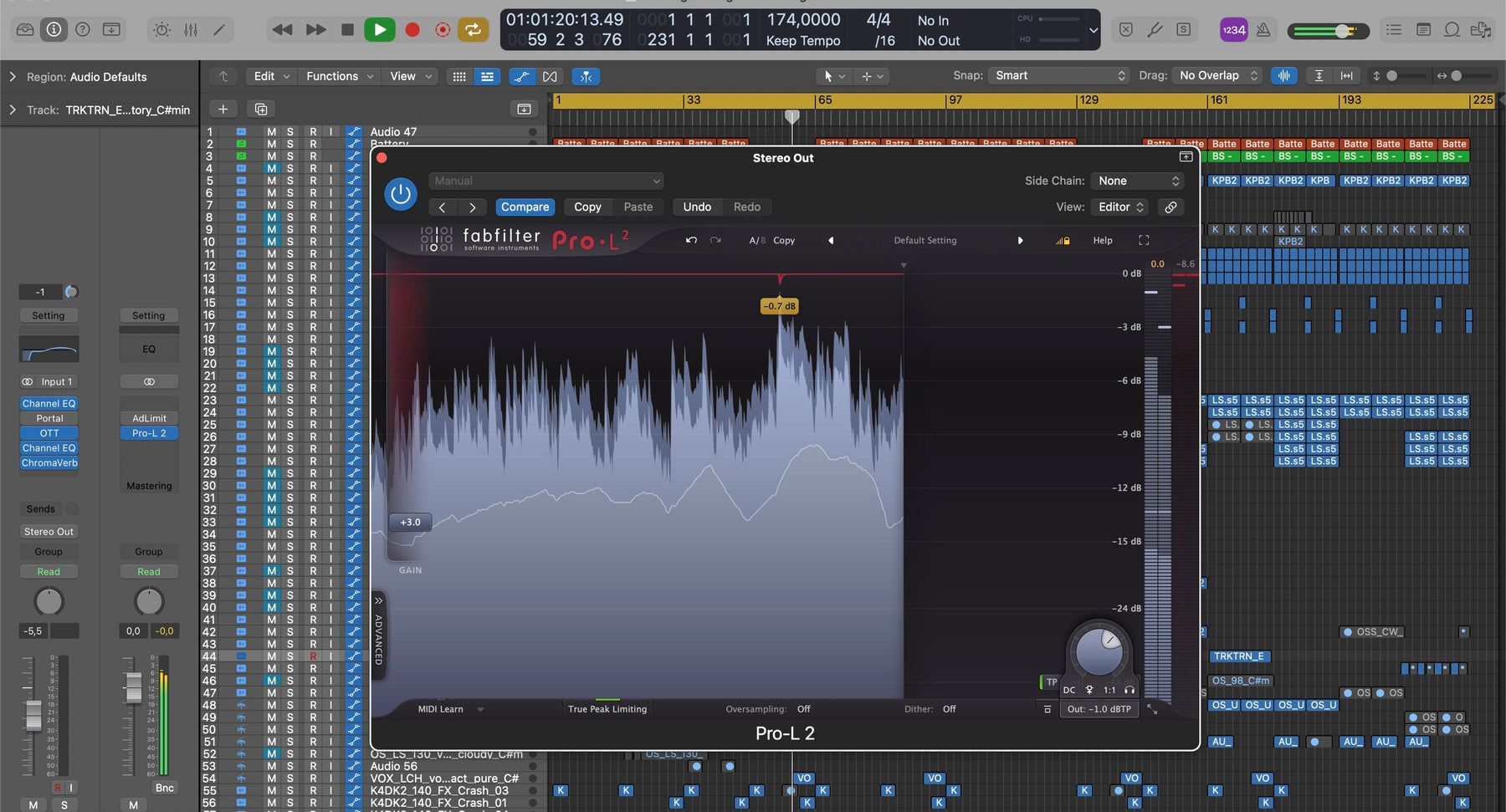Image resolution: width=1506 pixels, height=812 pixels.
Task: Open the Snap Smart dropdown
Action: coord(1059,75)
